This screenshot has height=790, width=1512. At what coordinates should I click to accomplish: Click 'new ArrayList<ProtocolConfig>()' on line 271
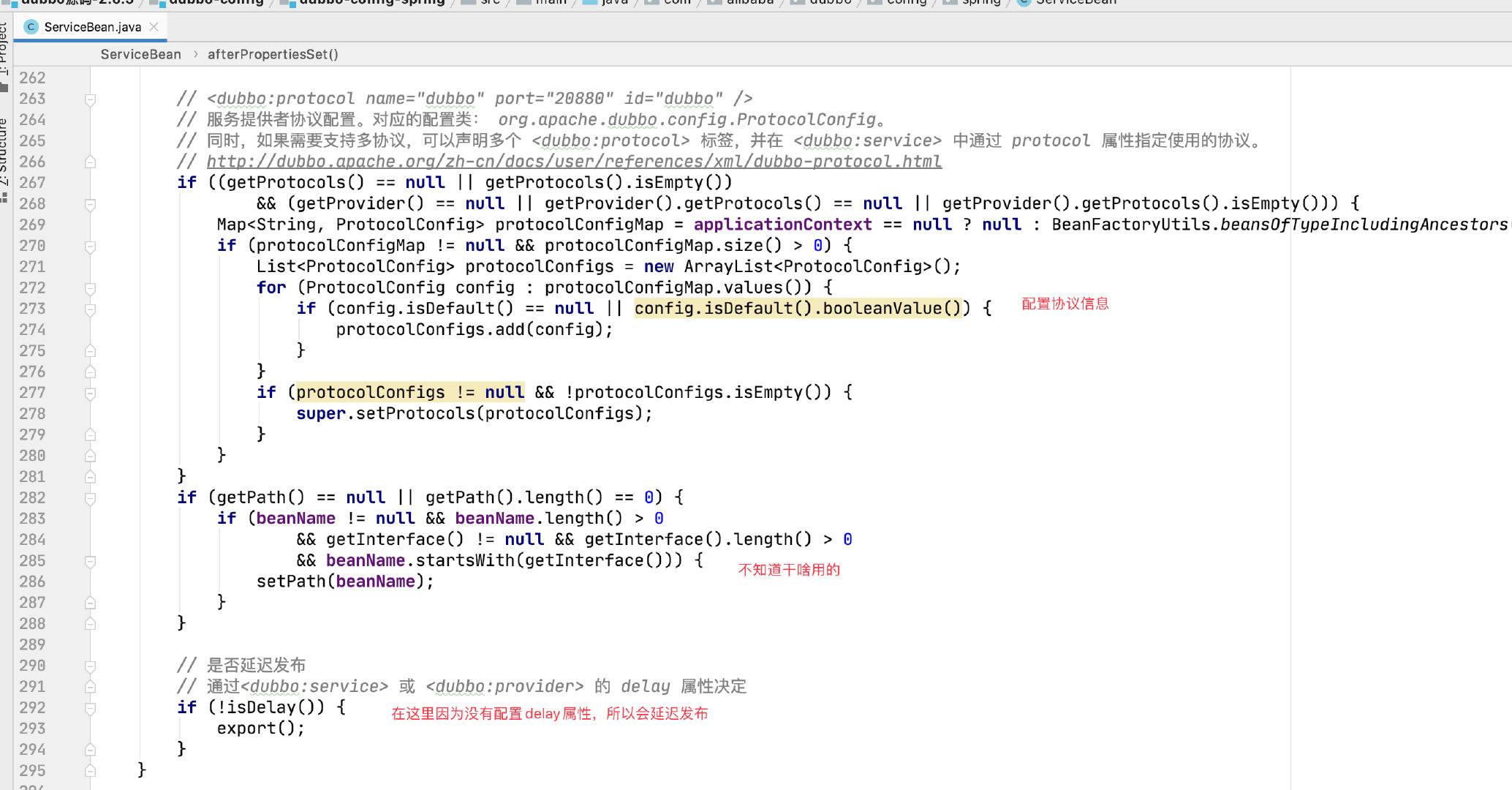[x=797, y=267]
